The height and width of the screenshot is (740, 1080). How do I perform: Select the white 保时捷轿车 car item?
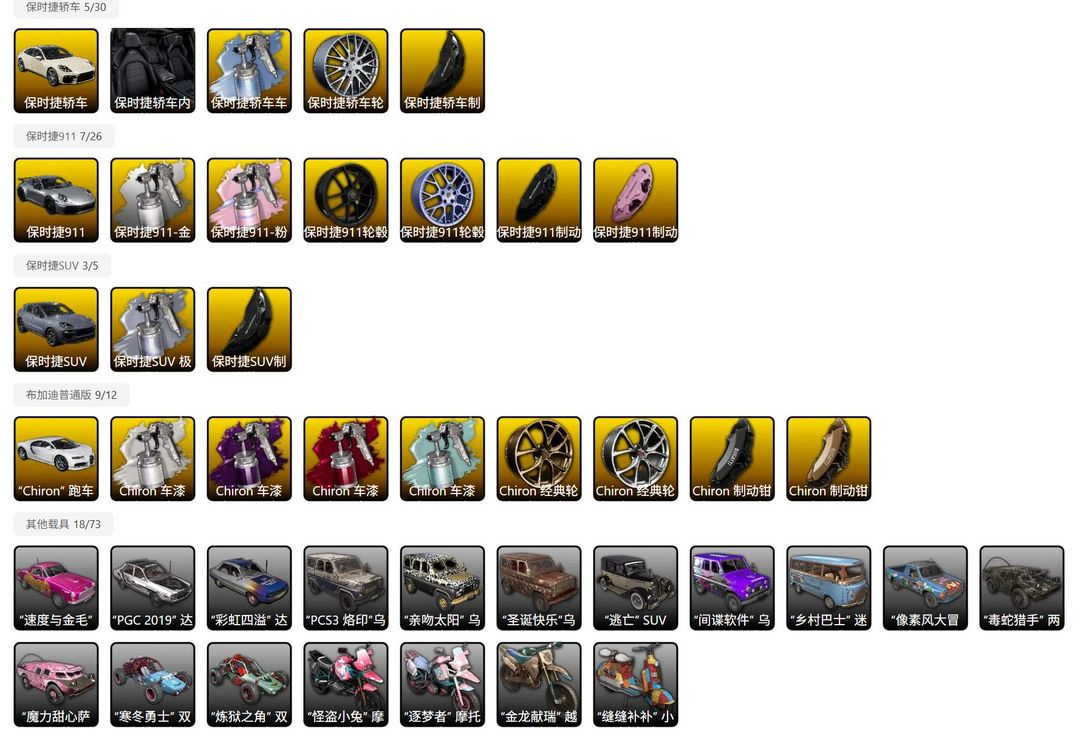(x=56, y=70)
